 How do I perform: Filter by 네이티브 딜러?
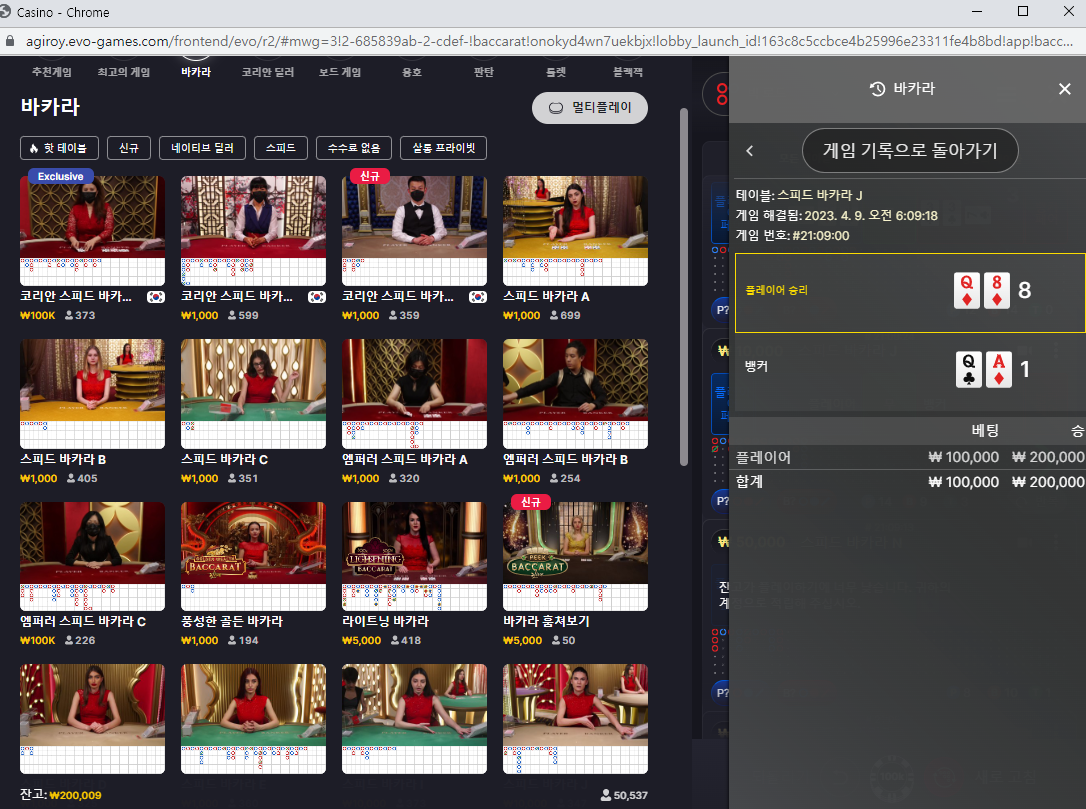(202, 148)
